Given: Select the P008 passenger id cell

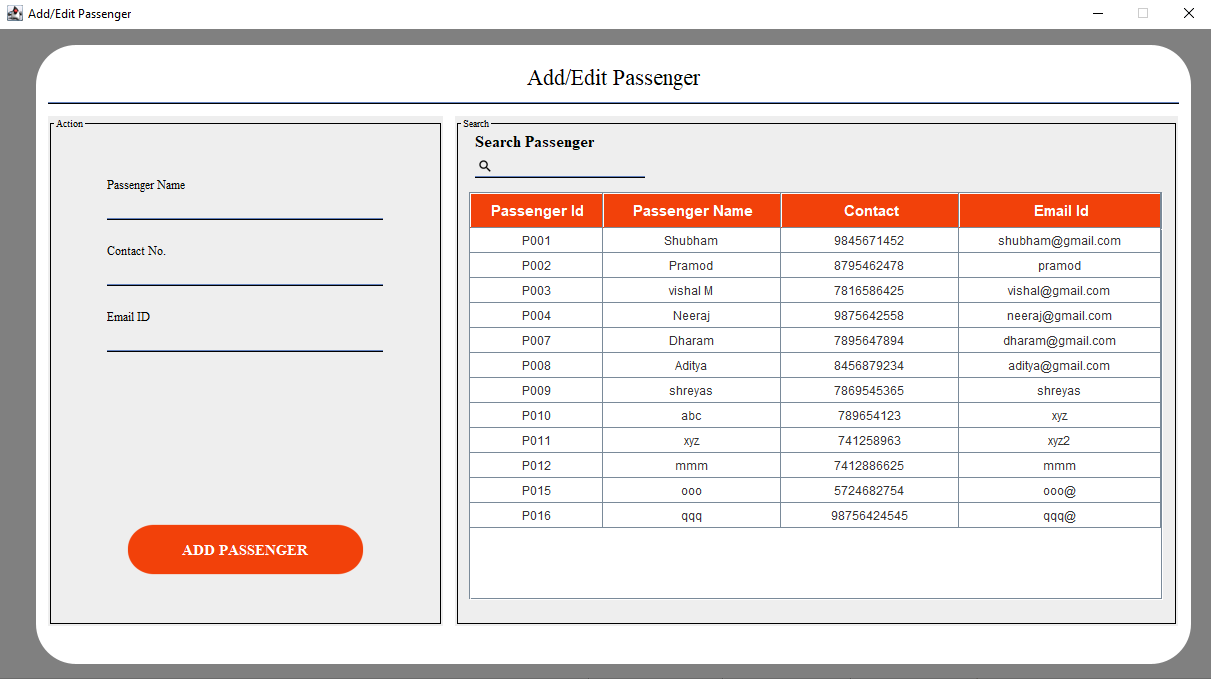Looking at the screenshot, I should tap(536, 366).
